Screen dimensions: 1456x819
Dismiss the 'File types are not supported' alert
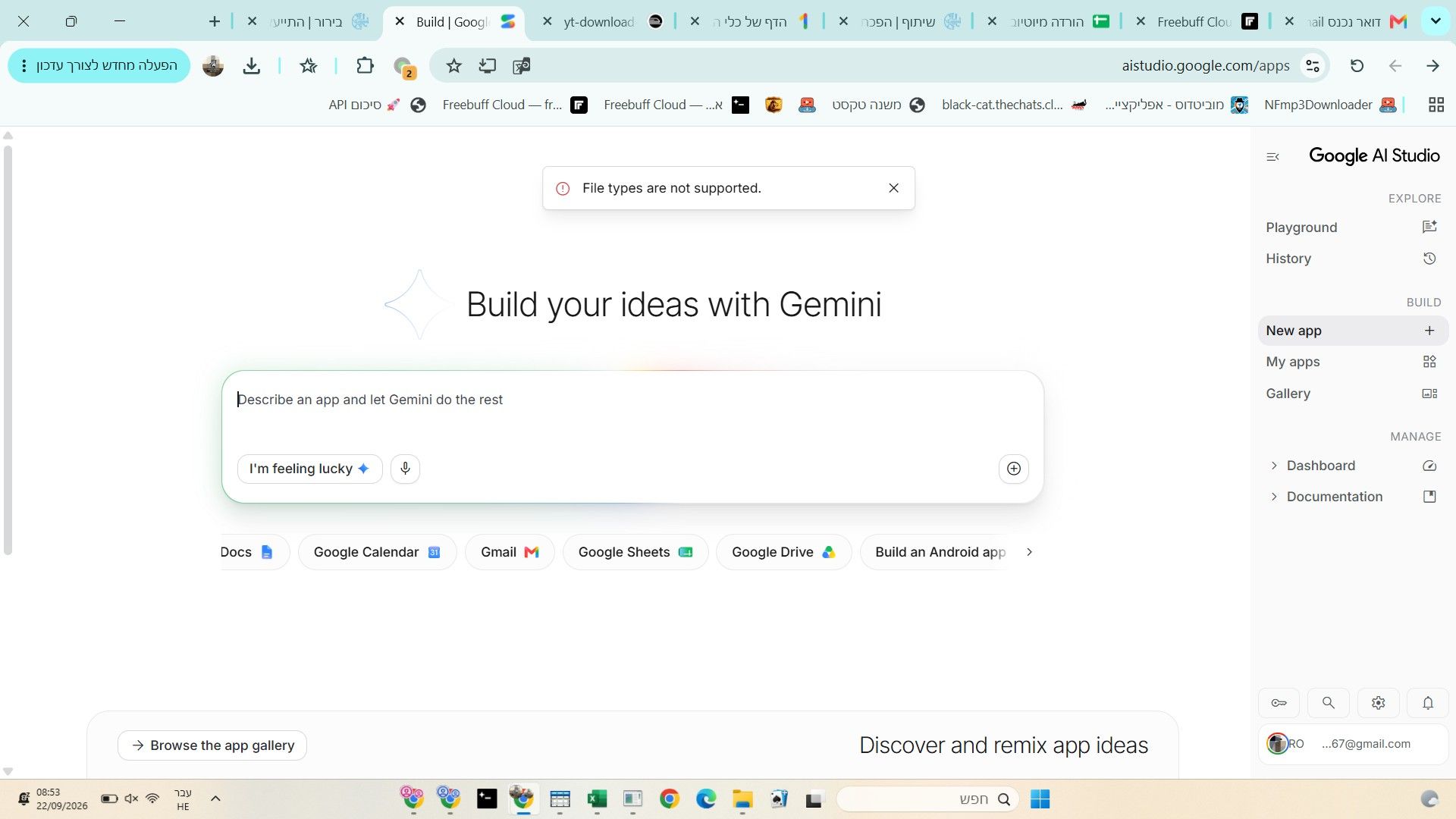(894, 188)
